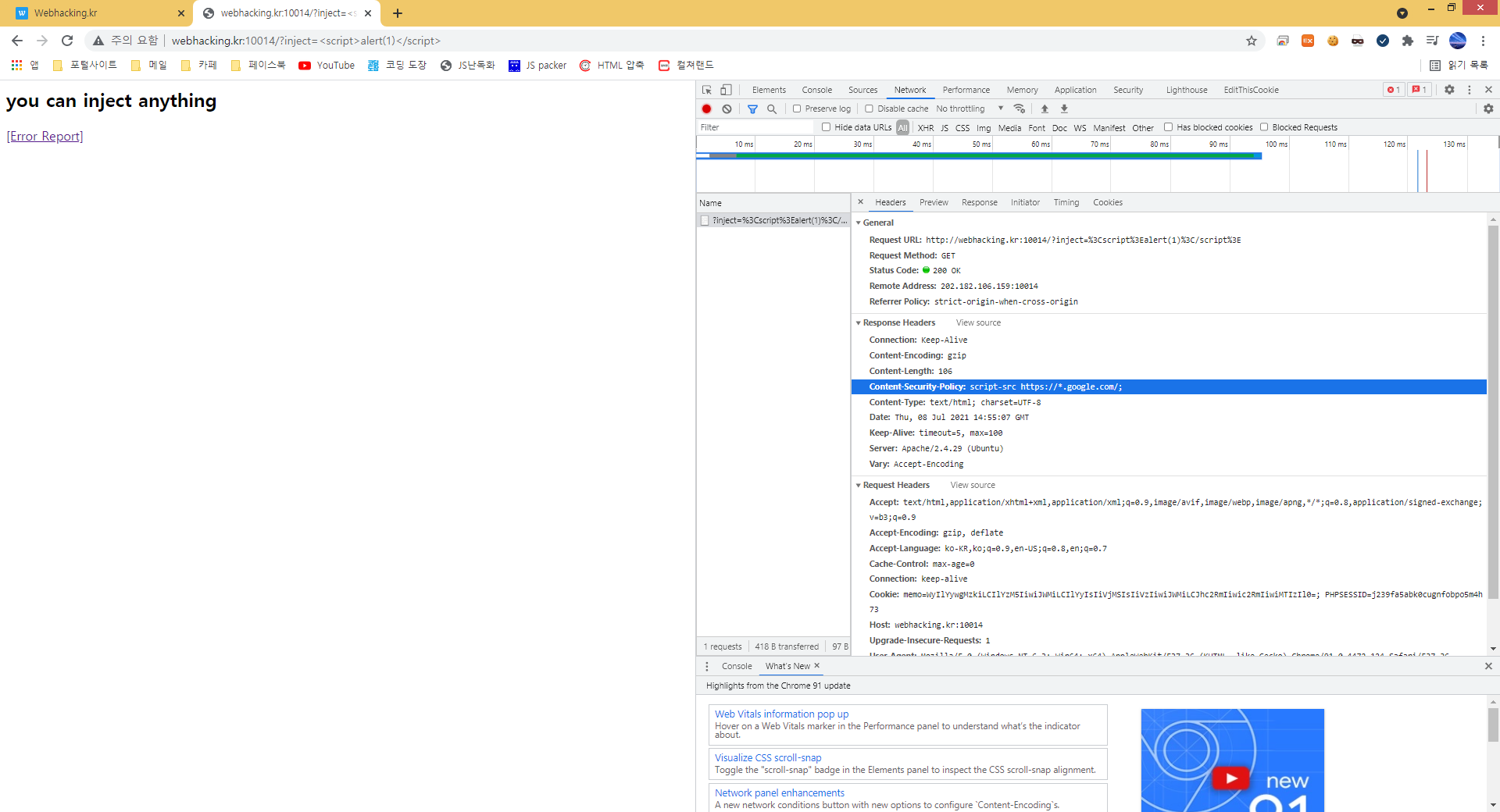The image size is (1500, 812).
Task: View source of Response Headers
Action: tap(978, 322)
